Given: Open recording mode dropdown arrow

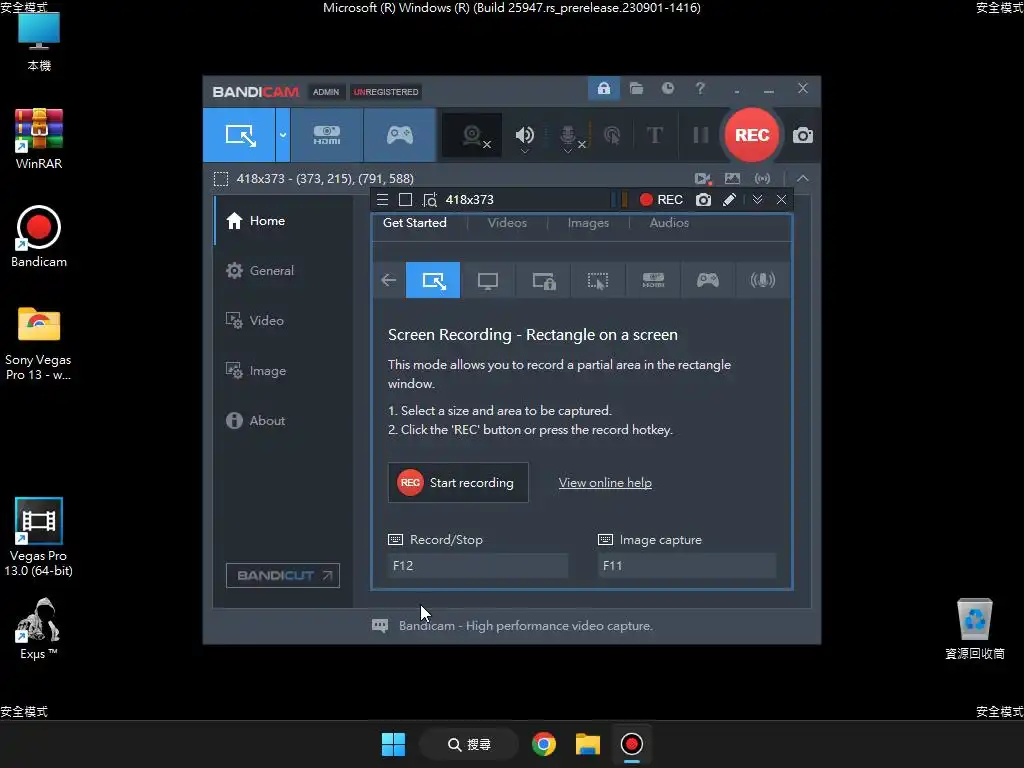Looking at the screenshot, I should tap(283, 135).
